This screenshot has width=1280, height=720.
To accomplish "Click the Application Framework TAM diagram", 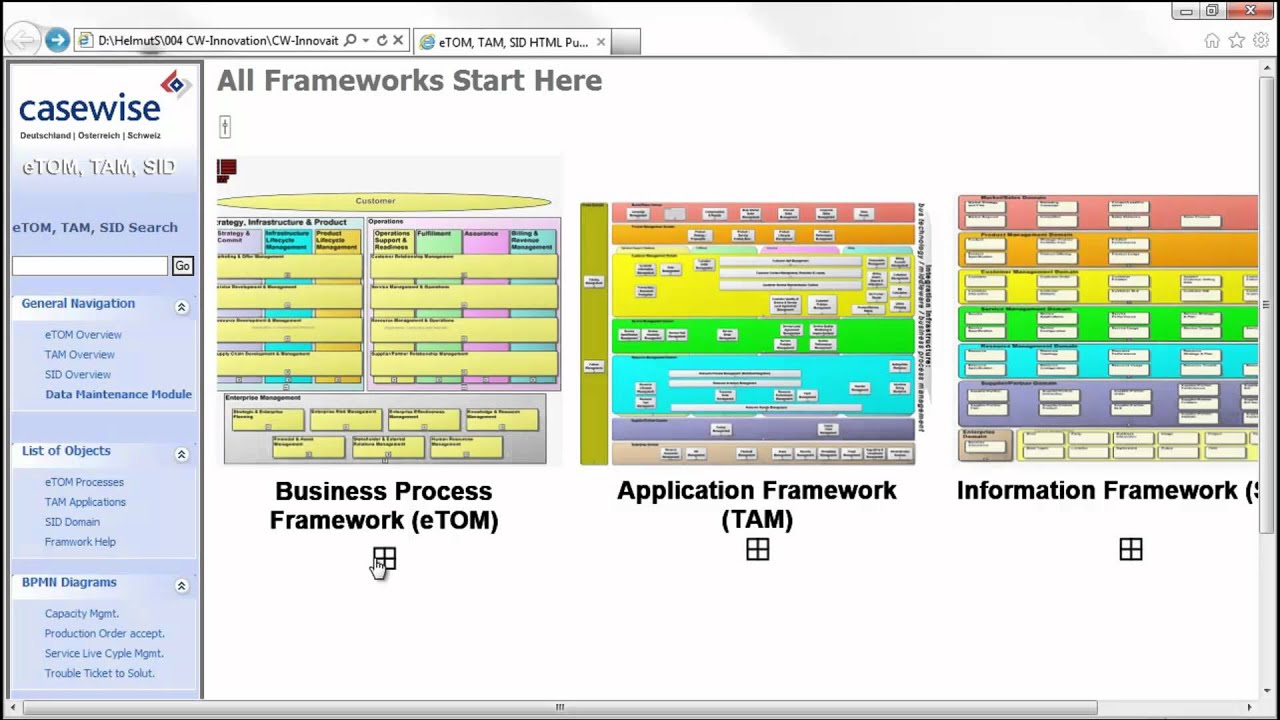I will pos(754,333).
